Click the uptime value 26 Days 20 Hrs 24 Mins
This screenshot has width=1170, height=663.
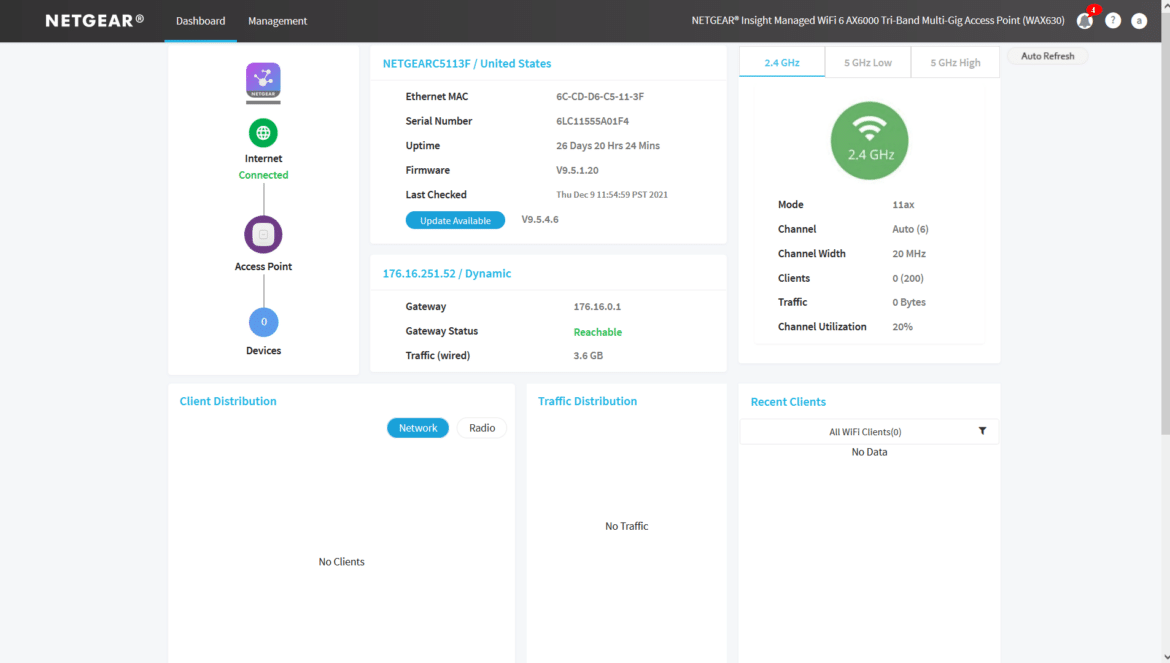coord(608,146)
